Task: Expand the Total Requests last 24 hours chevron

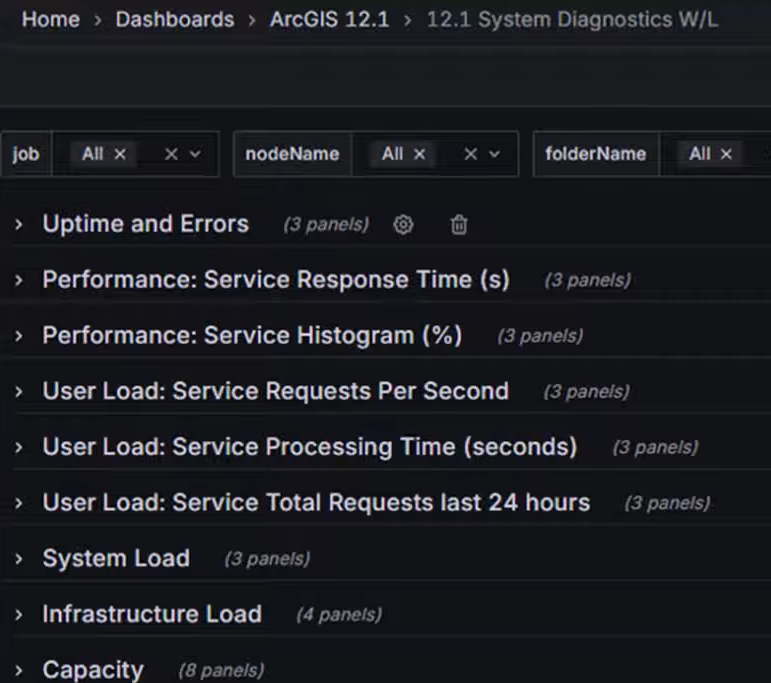Action: click(x=19, y=503)
